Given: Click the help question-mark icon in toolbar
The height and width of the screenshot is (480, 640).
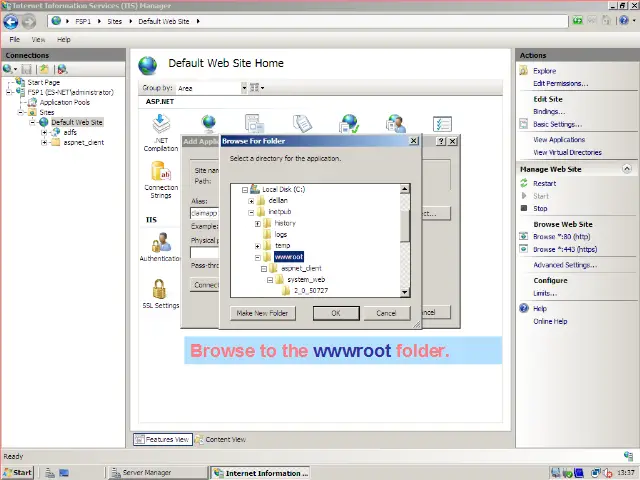Looking at the screenshot, I should (x=623, y=20).
